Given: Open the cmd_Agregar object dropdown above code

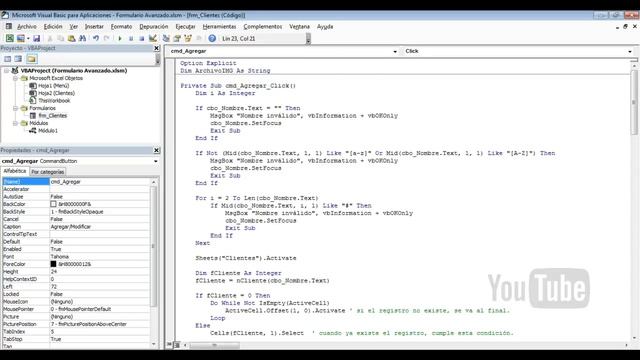Looking at the screenshot, I should pos(395,51).
